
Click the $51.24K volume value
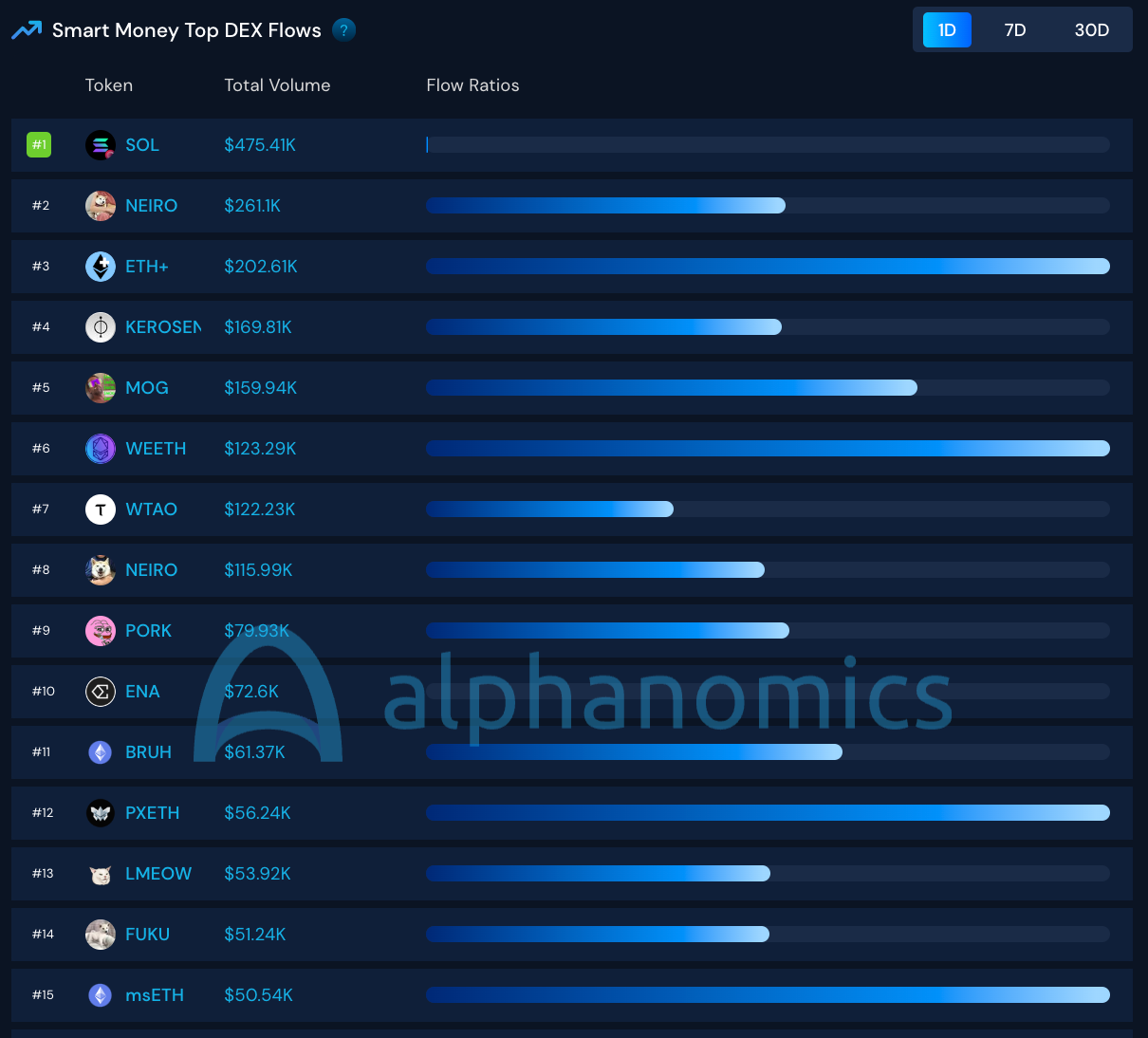tap(255, 935)
